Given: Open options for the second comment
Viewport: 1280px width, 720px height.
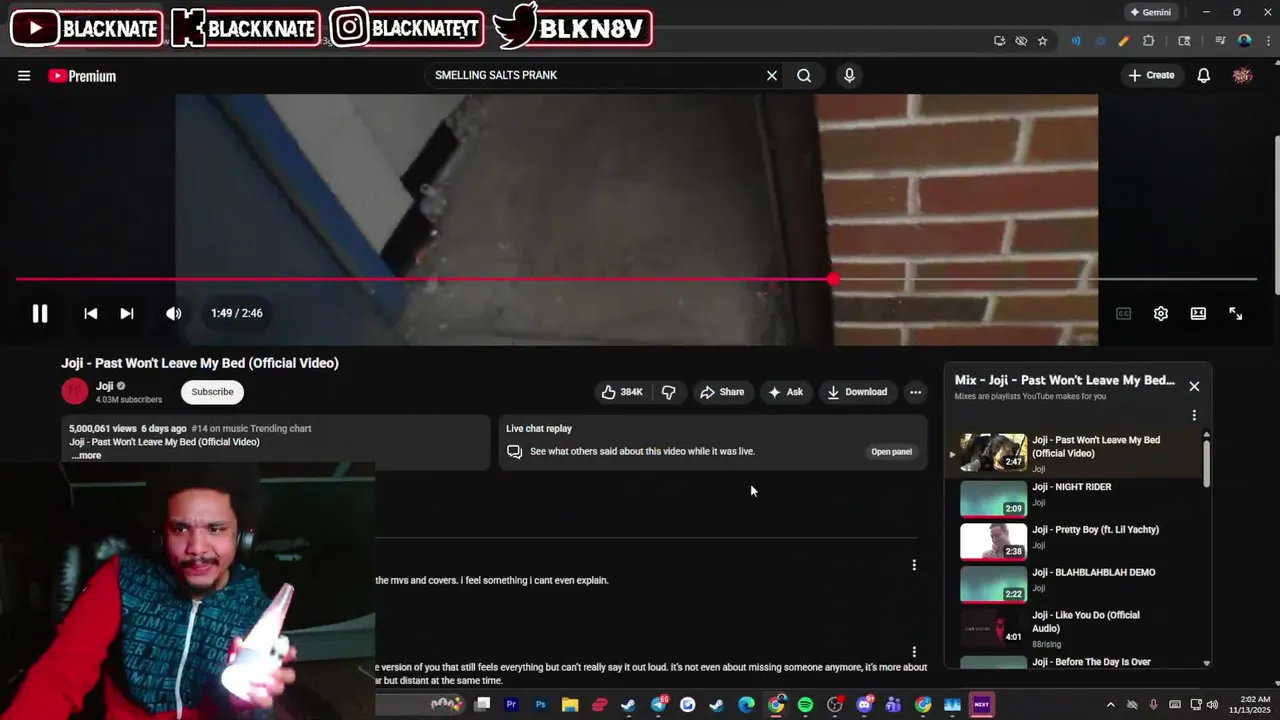Looking at the screenshot, I should [x=914, y=652].
